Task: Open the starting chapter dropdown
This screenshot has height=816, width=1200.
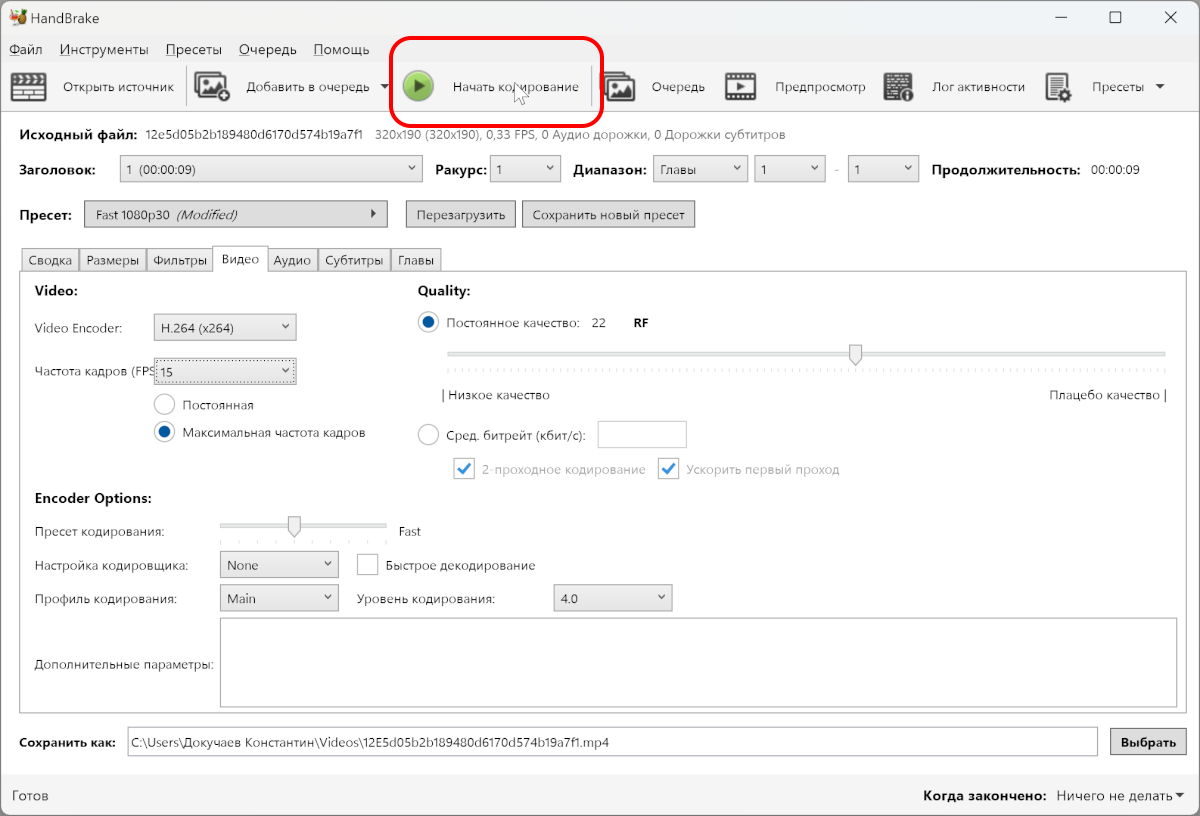Action: (790, 170)
